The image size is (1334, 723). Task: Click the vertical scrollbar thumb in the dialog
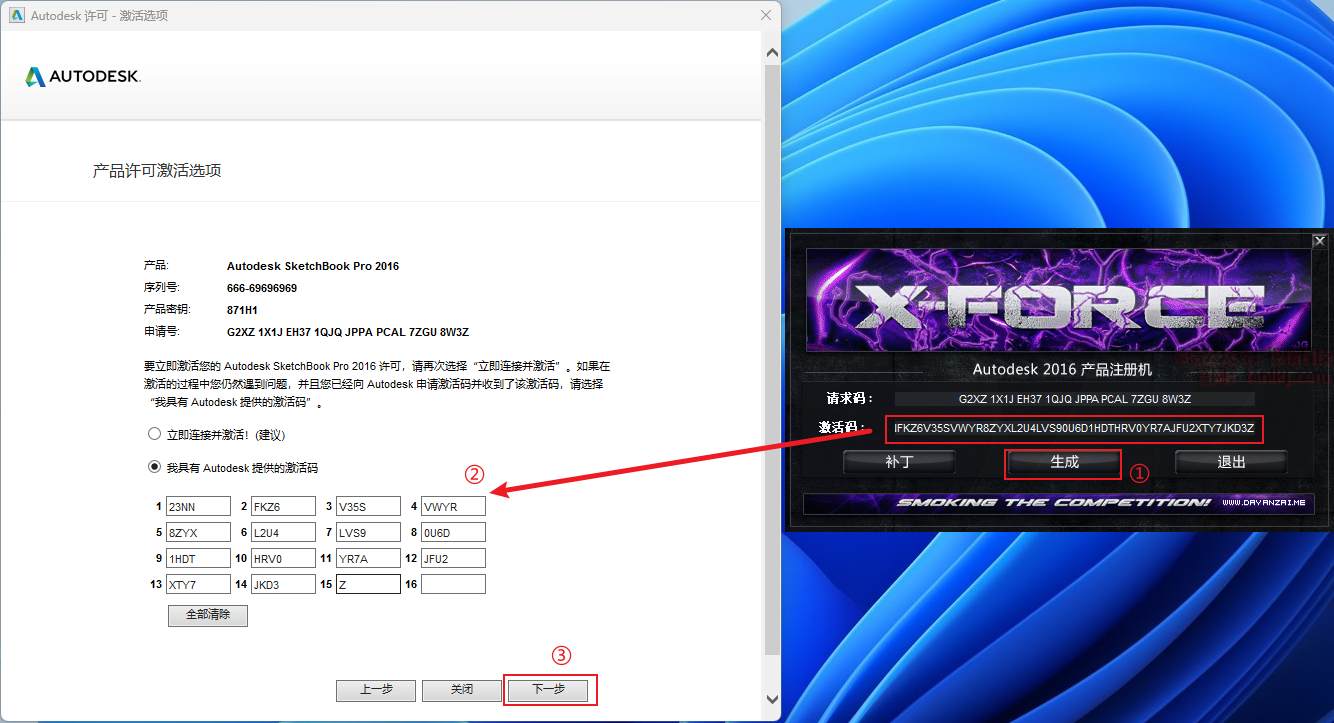[x=771, y=350]
